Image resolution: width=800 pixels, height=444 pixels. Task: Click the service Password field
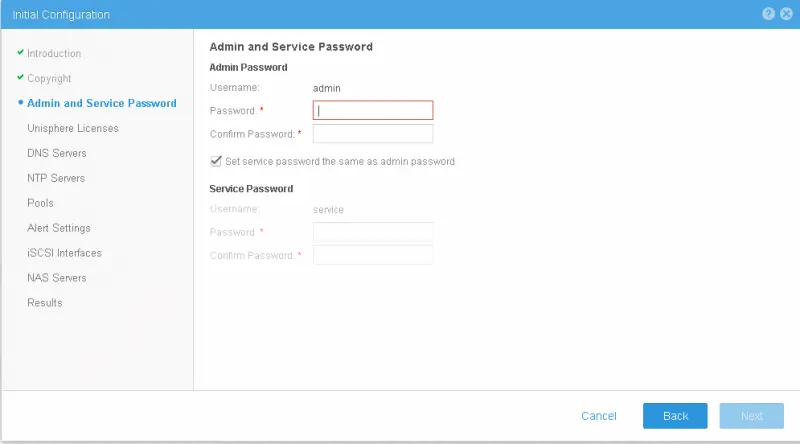click(x=373, y=232)
